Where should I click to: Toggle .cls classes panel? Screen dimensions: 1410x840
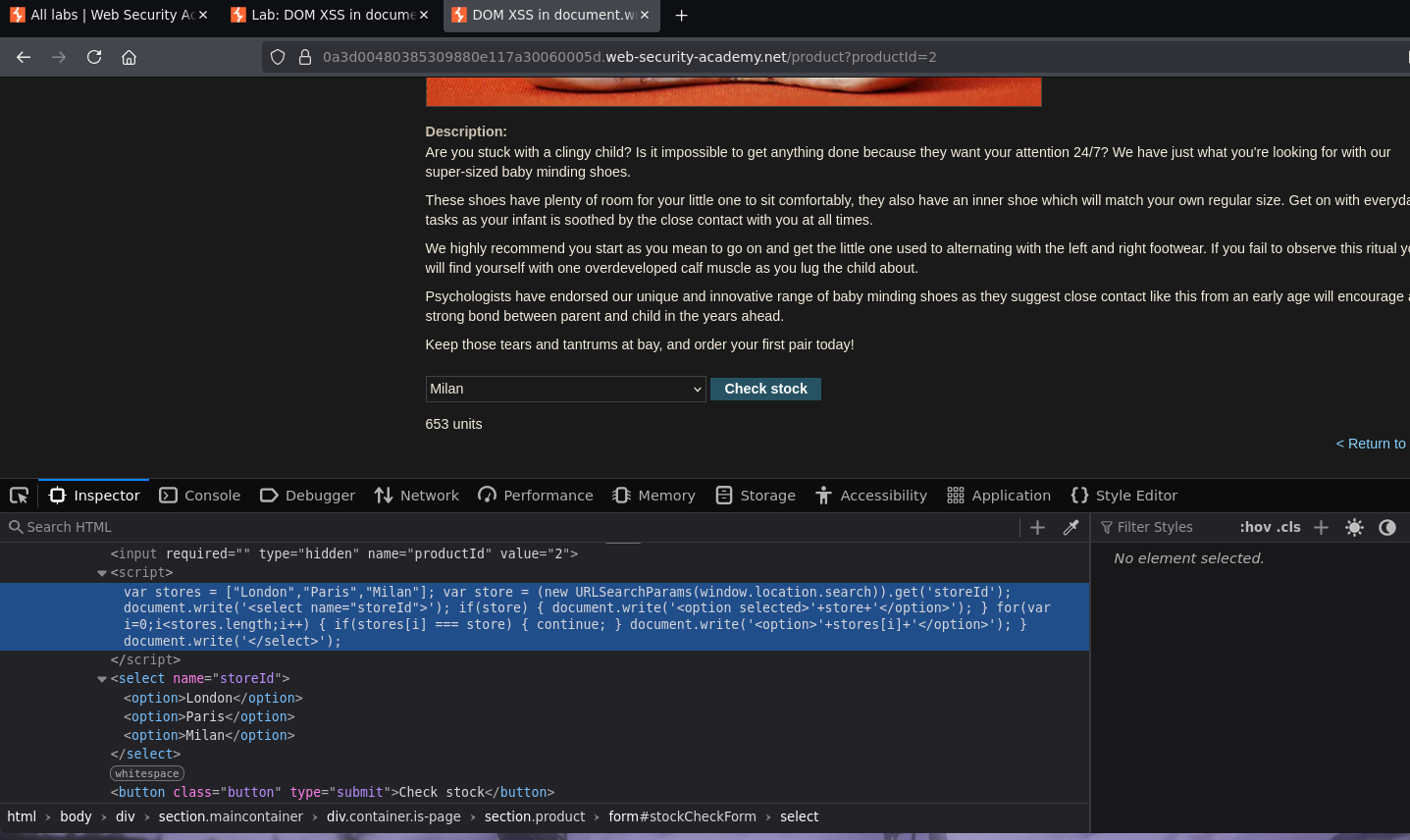(1288, 527)
